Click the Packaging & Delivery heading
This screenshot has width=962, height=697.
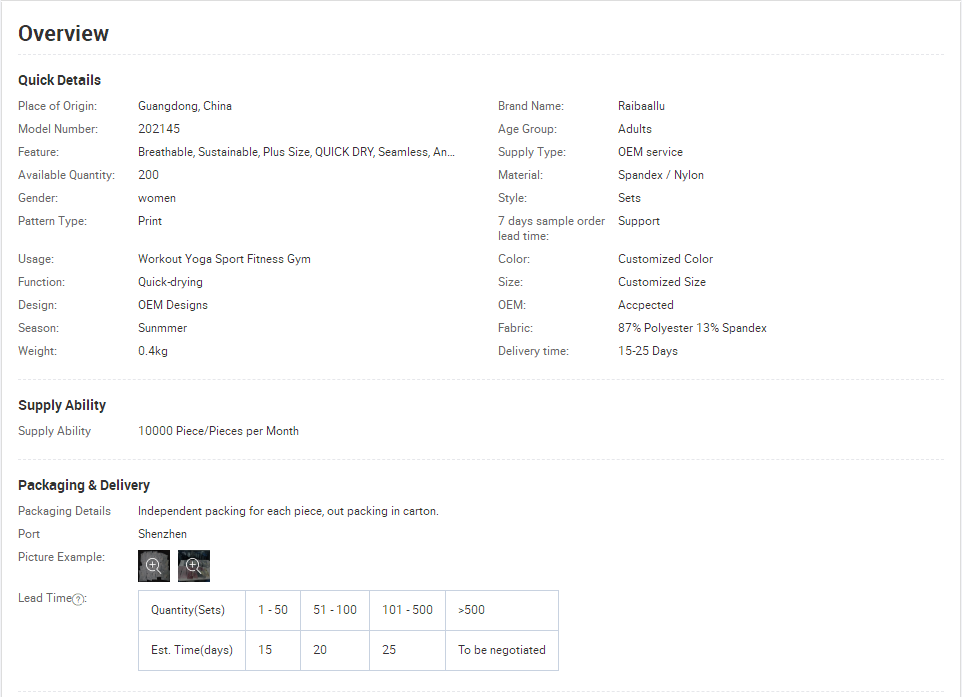click(x=84, y=485)
